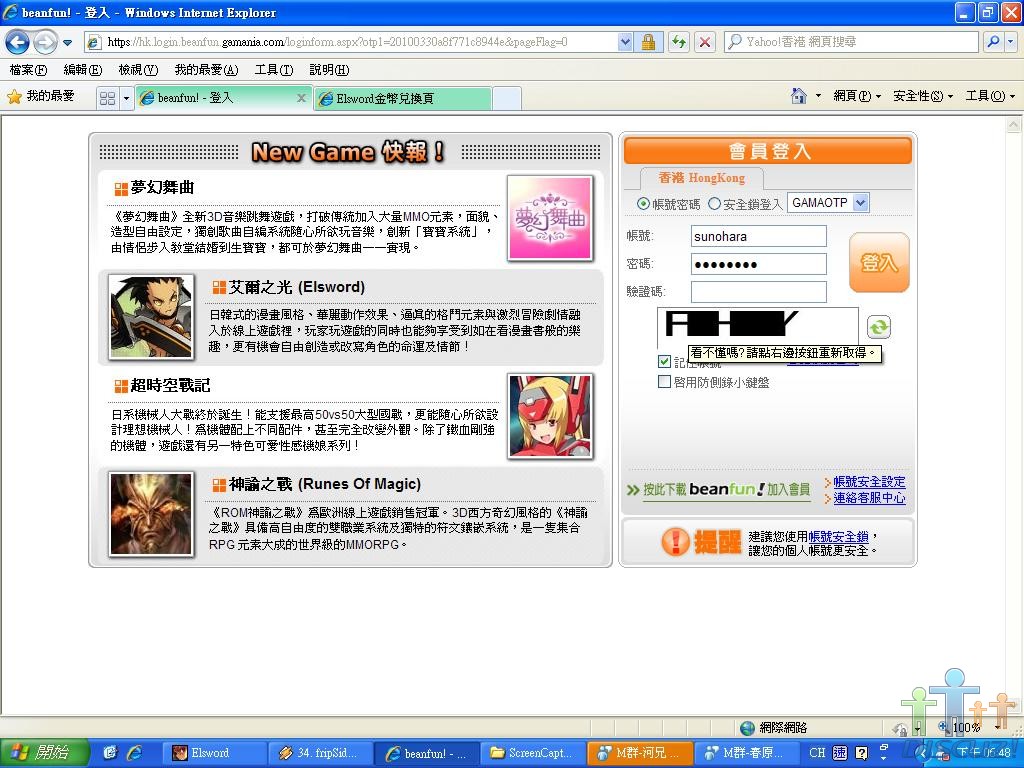Image resolution: width=1024 pixels, height=768 pixels.
Task: Click the 驗證碼 captcha input field
Action: tap(759, 292)
